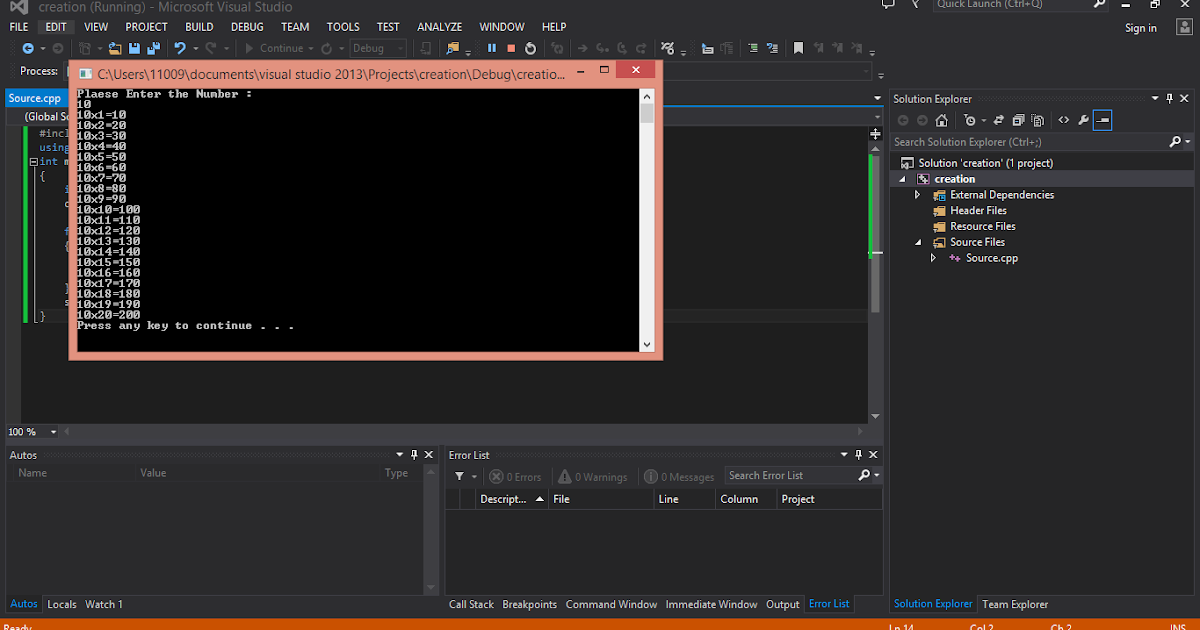Stop debugging with red square icon
Image resolution: width=1200 pixels, height=630 pixels.
(x=511, y=48)
